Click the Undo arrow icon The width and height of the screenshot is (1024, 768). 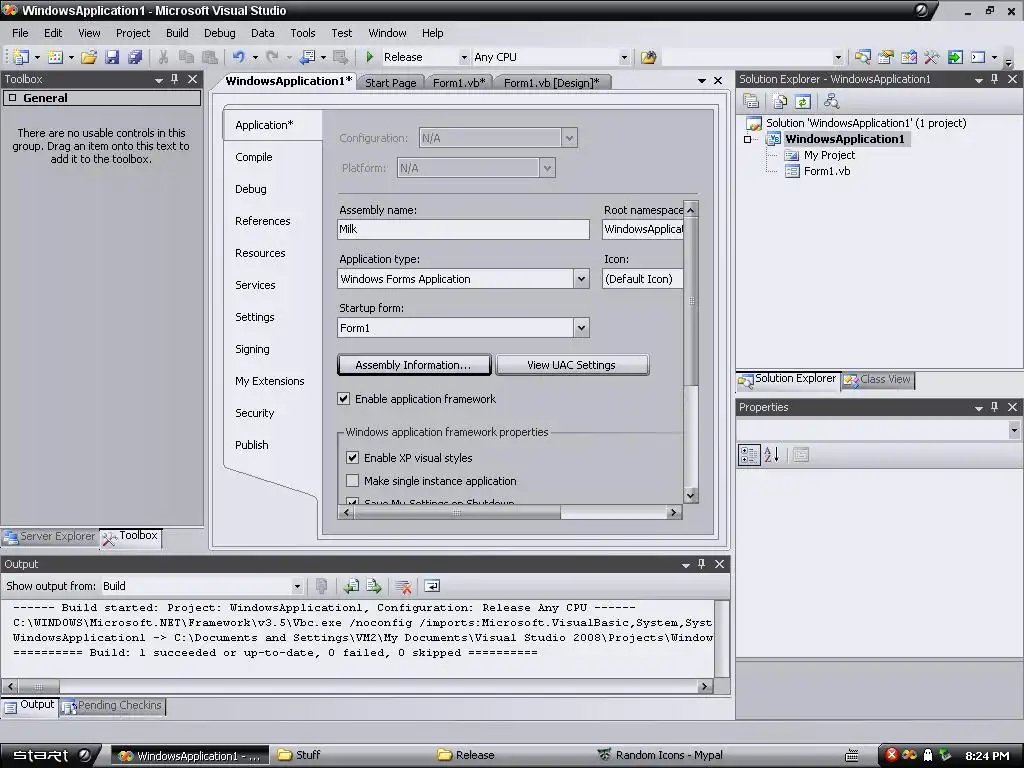pos(239,57)
